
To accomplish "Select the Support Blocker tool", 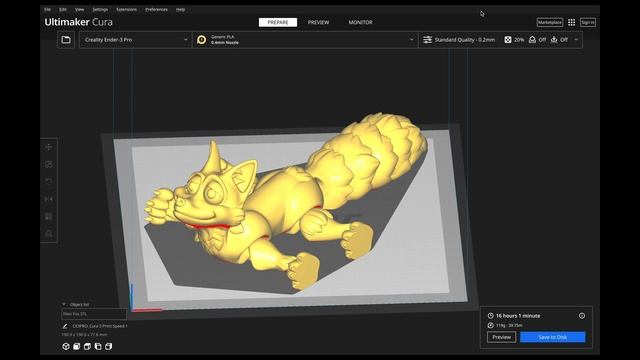I will [x=49, y=233].
